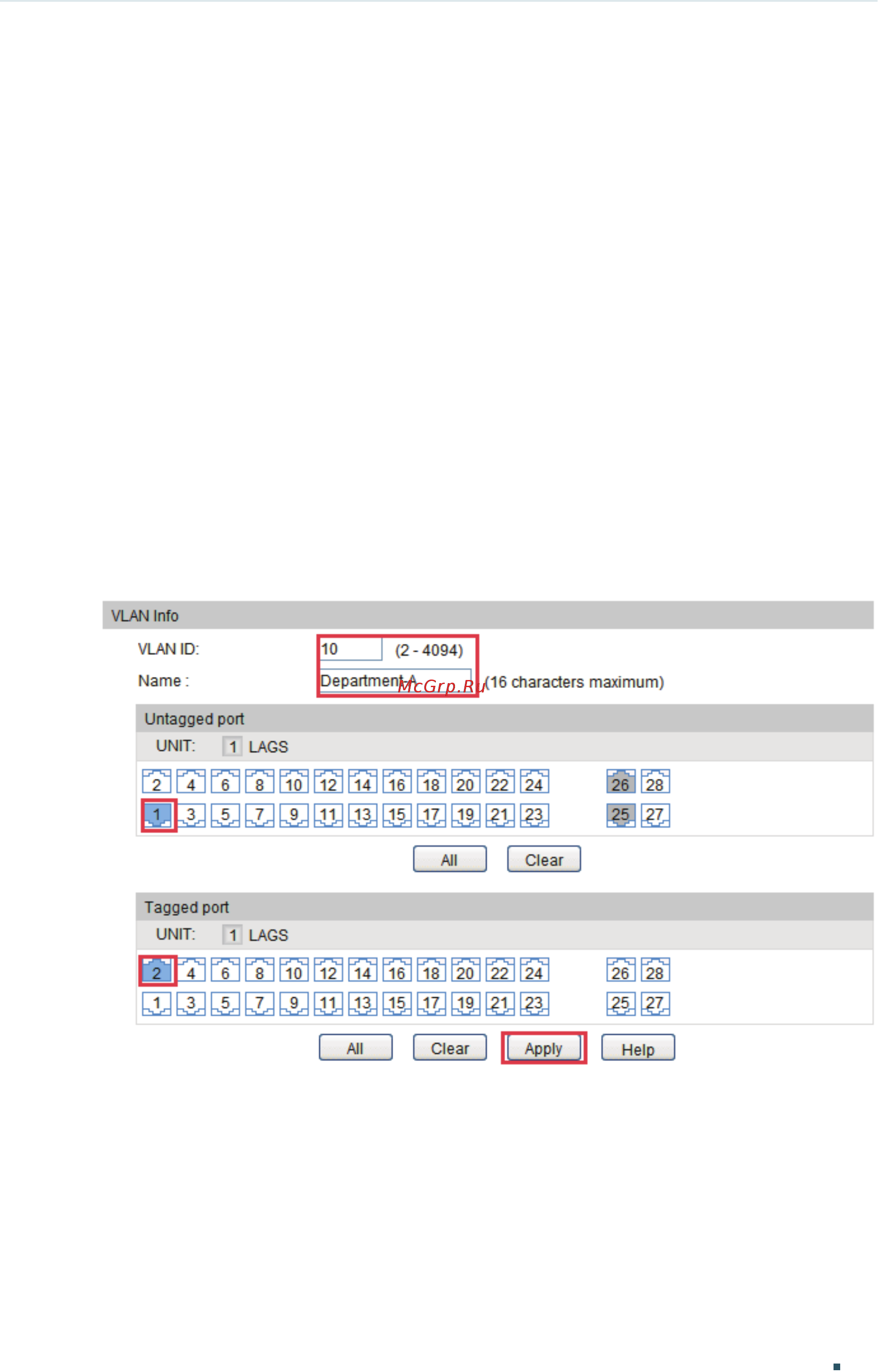878x1372 pixels.
Task: Select tagged port 19
Action: (x=466, y=1004)
